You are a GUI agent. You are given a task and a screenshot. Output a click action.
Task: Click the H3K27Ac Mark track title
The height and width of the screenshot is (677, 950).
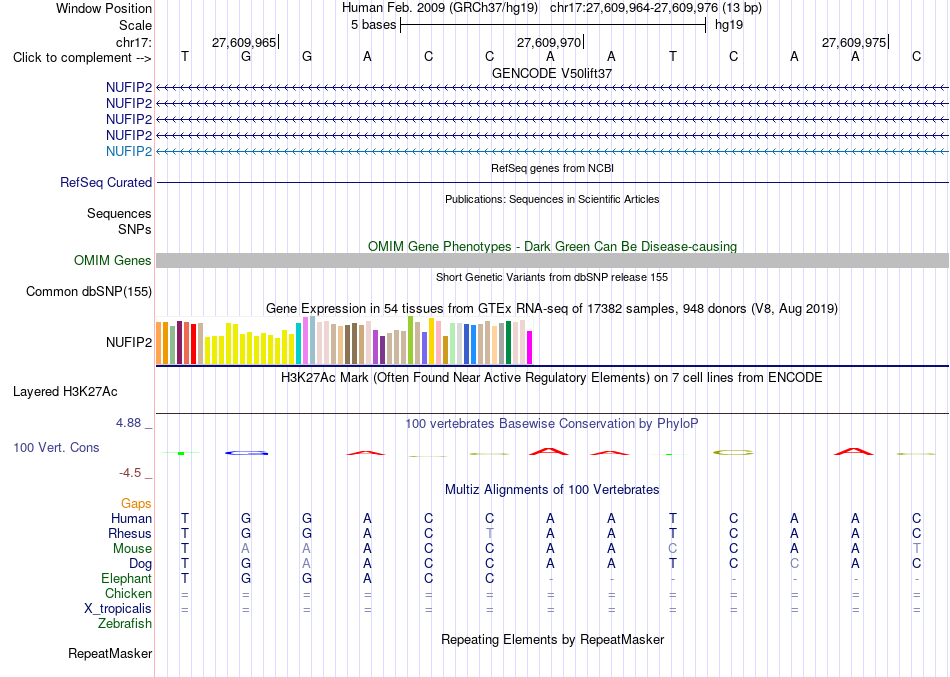[x=552, y=378]
